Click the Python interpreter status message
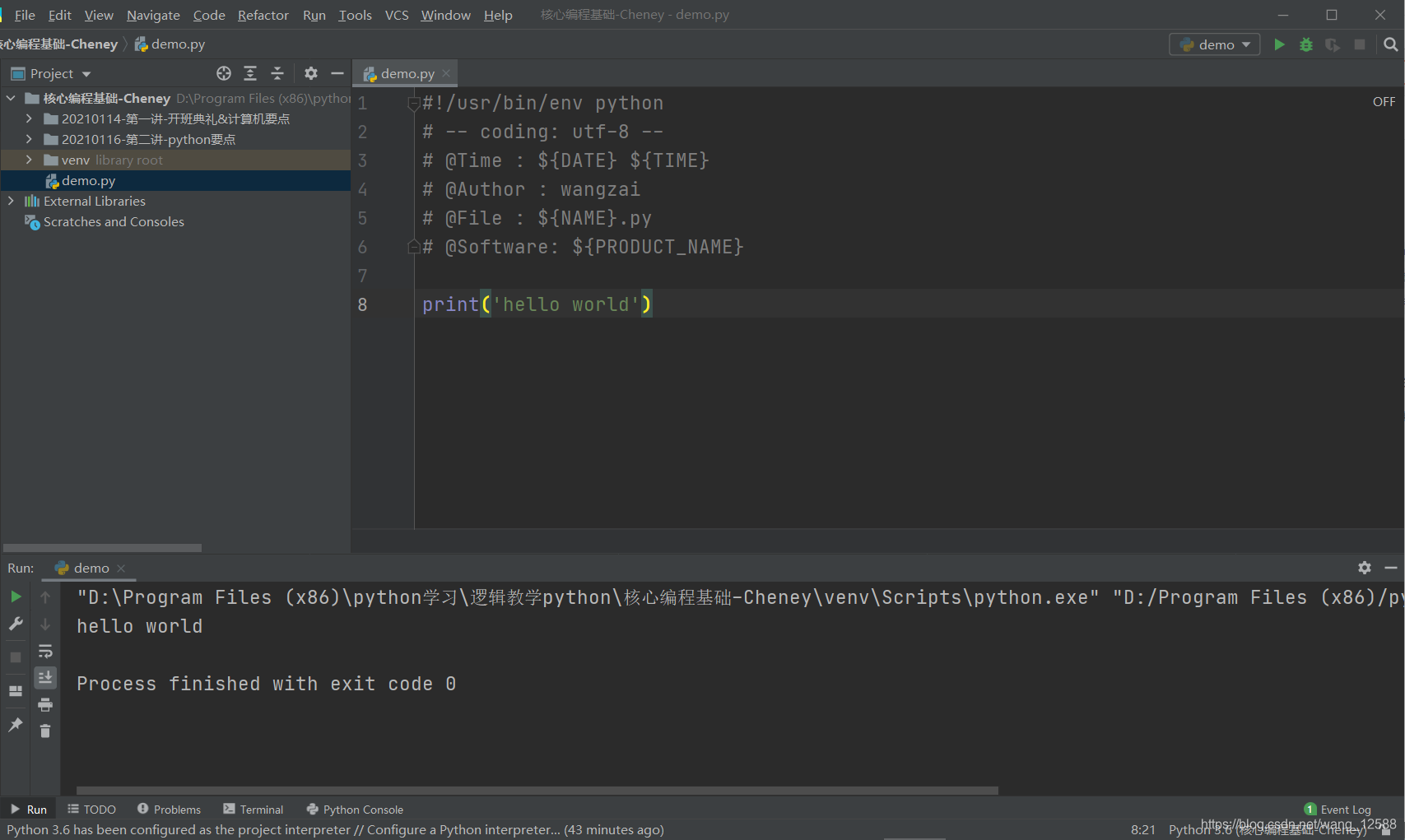 (335, 830)
